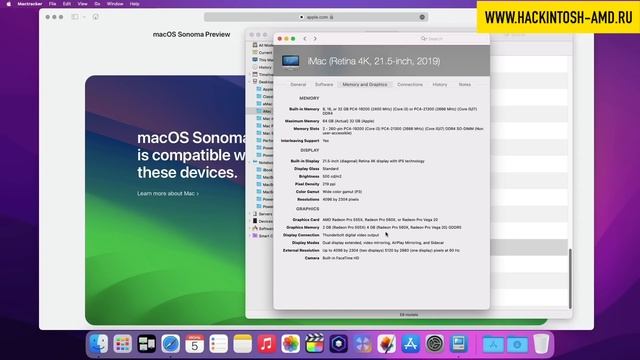The width and height of the screenshot is (640, 360).
Task: Select History in the Mactracker sidebar
Action: point(262,67)
